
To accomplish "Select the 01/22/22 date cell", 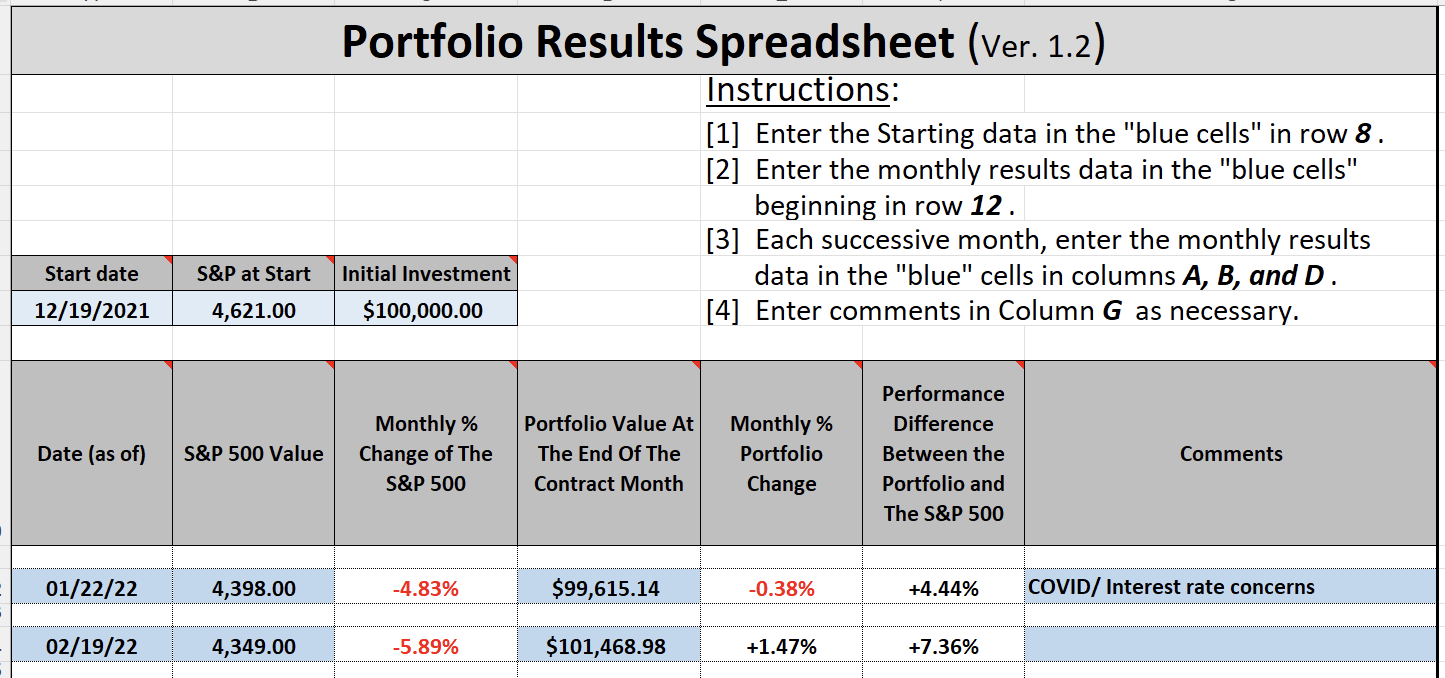I will pos(91,588).
